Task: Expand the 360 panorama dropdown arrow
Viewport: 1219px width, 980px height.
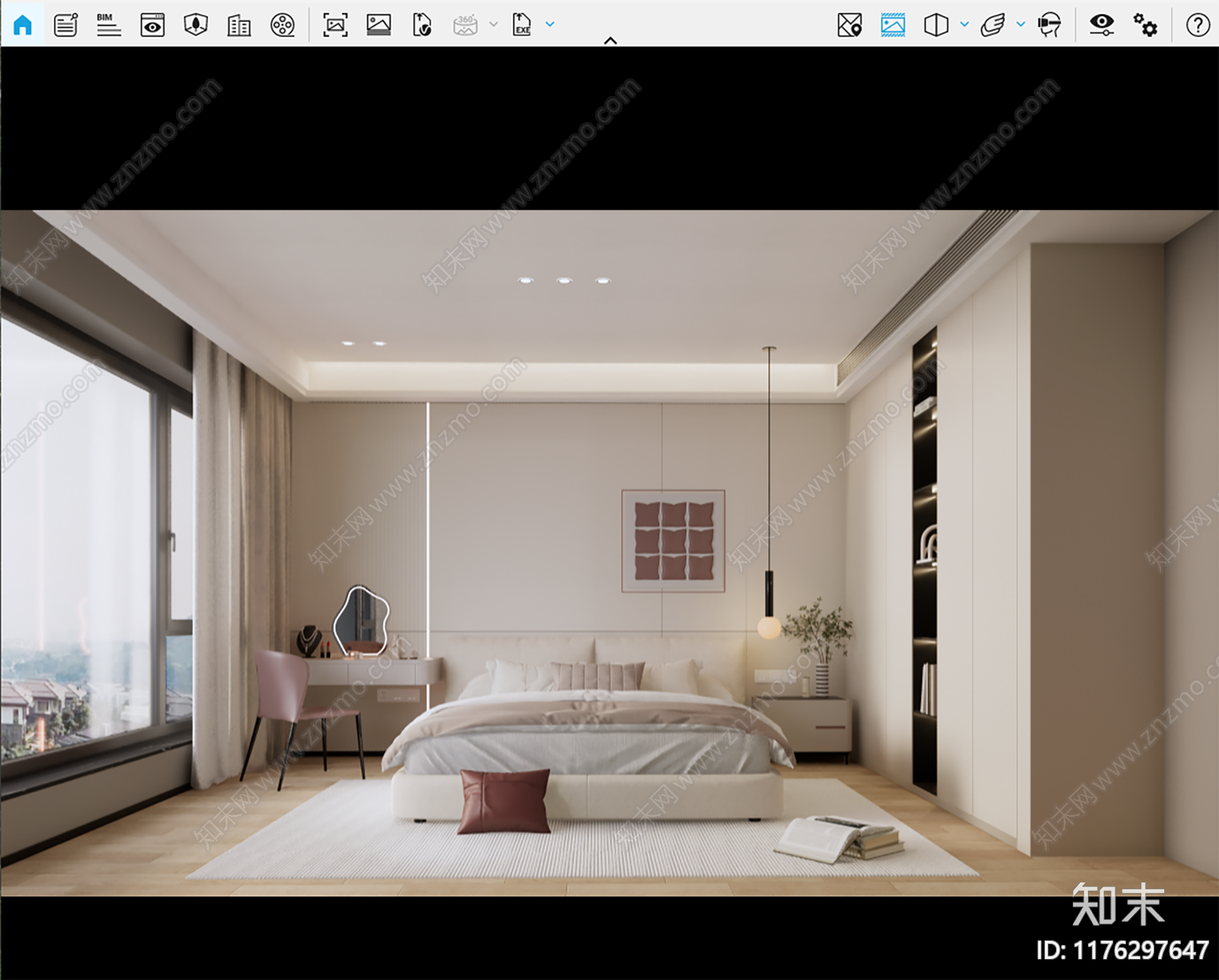Action: point(494,24)
